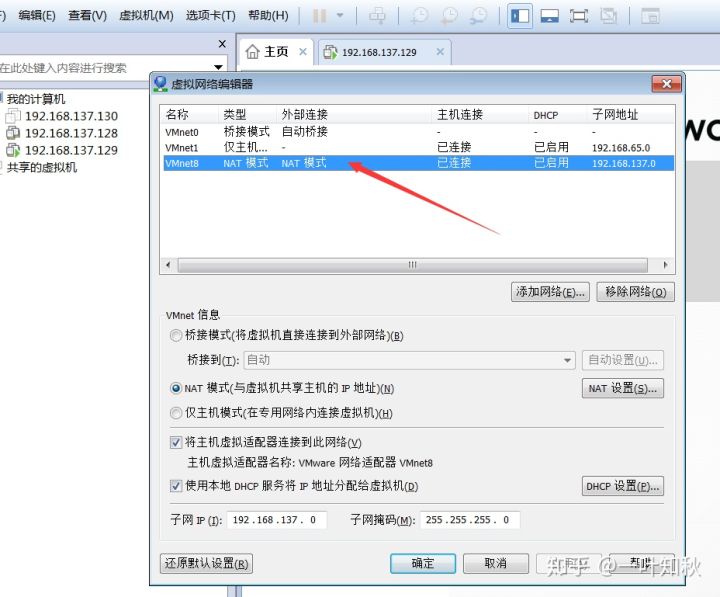Image resolution: width=720 pixels, height=597 pixels.
Task: Switch to the 192.168.137.129 tab
Action: (379, 52)
